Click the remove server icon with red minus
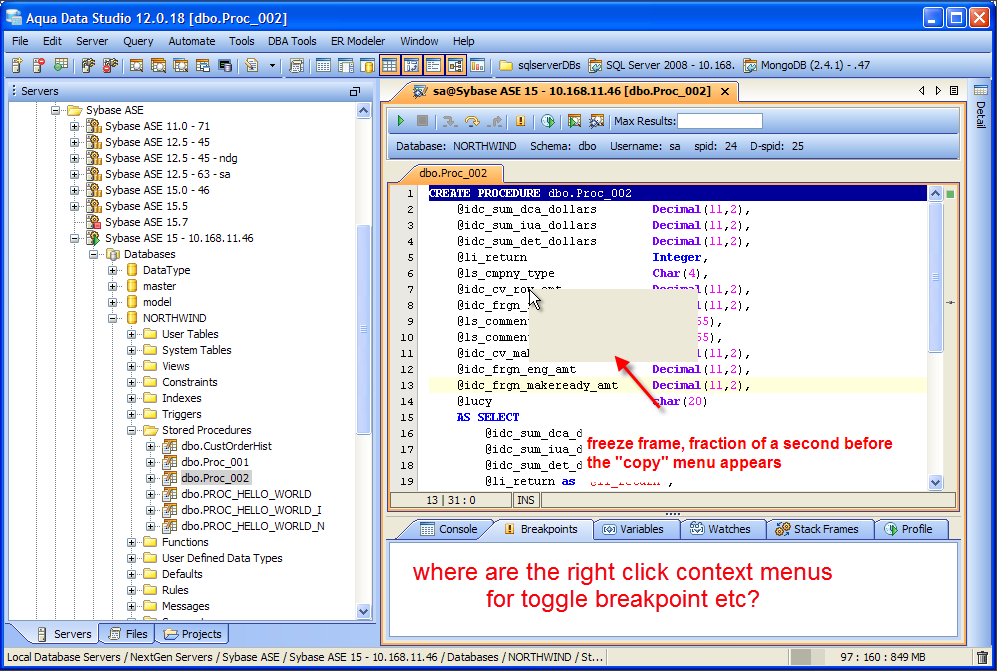 [39, 65]
